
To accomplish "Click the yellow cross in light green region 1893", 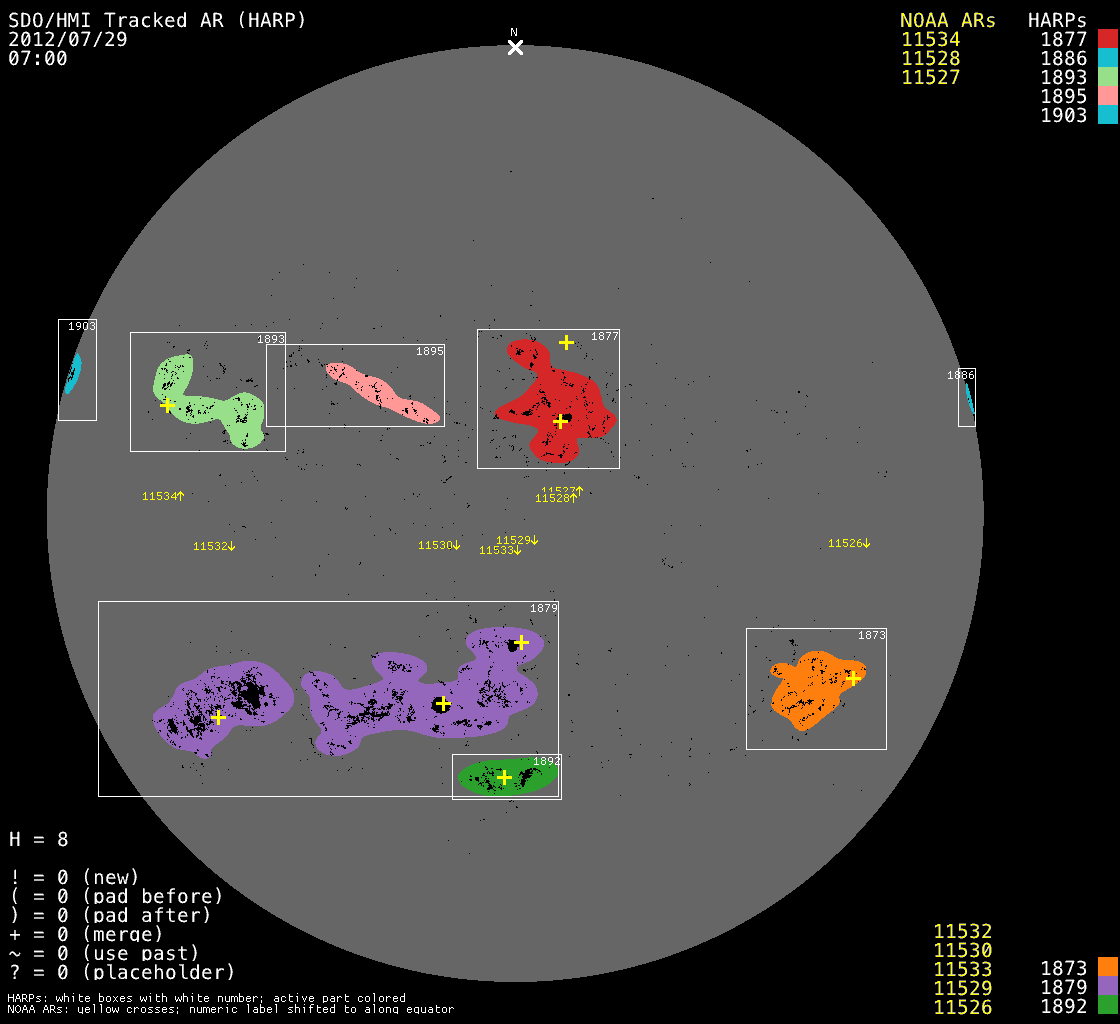I will [x=167, y=405].
